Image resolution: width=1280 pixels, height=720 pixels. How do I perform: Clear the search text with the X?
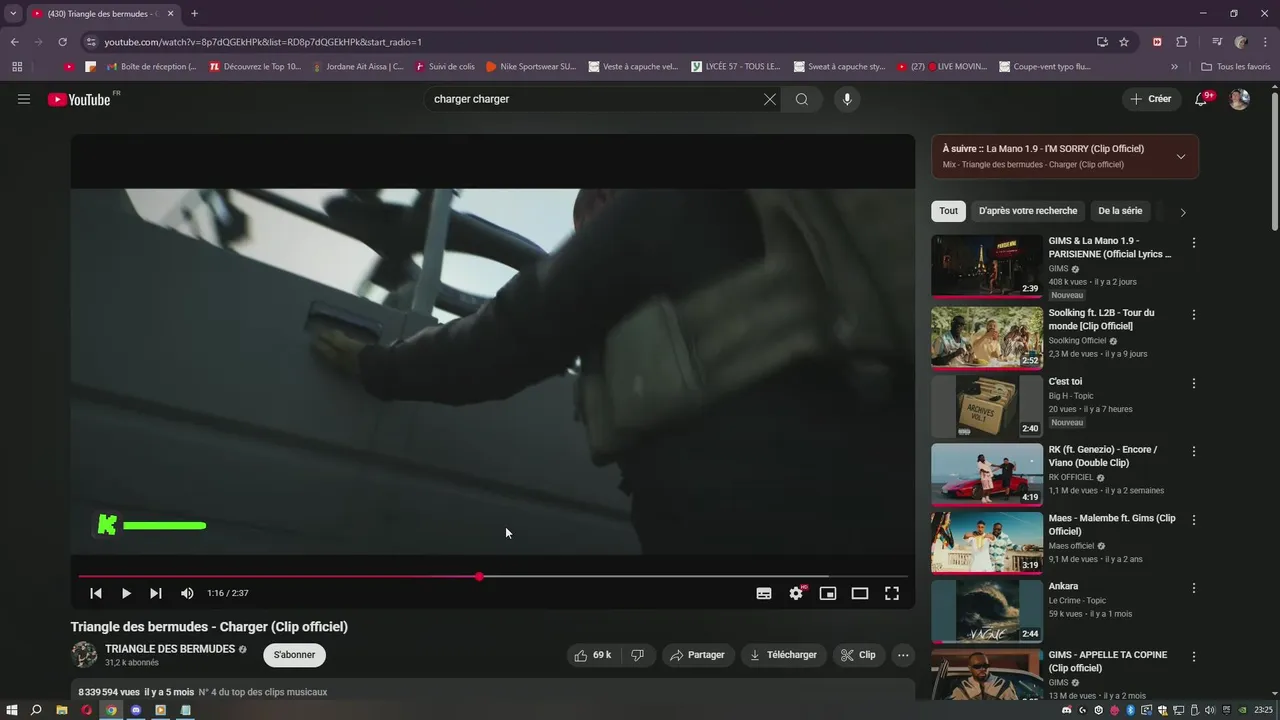point(770,99)
